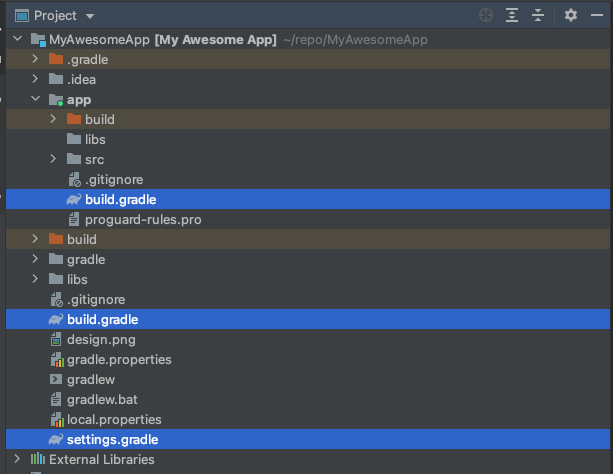The height and width of the screenshot is (474, 613).
Task: Collapse the MyAwesomeApp root node
Action: (x=17, y=40)
